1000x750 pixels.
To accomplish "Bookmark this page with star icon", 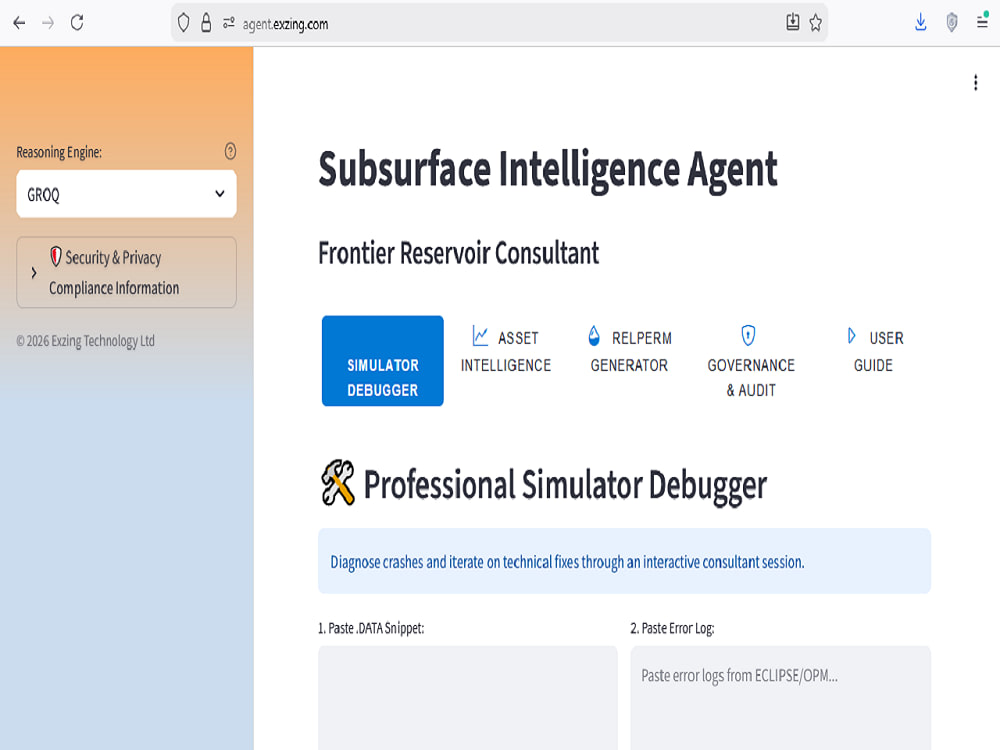I will coord(816,23).
